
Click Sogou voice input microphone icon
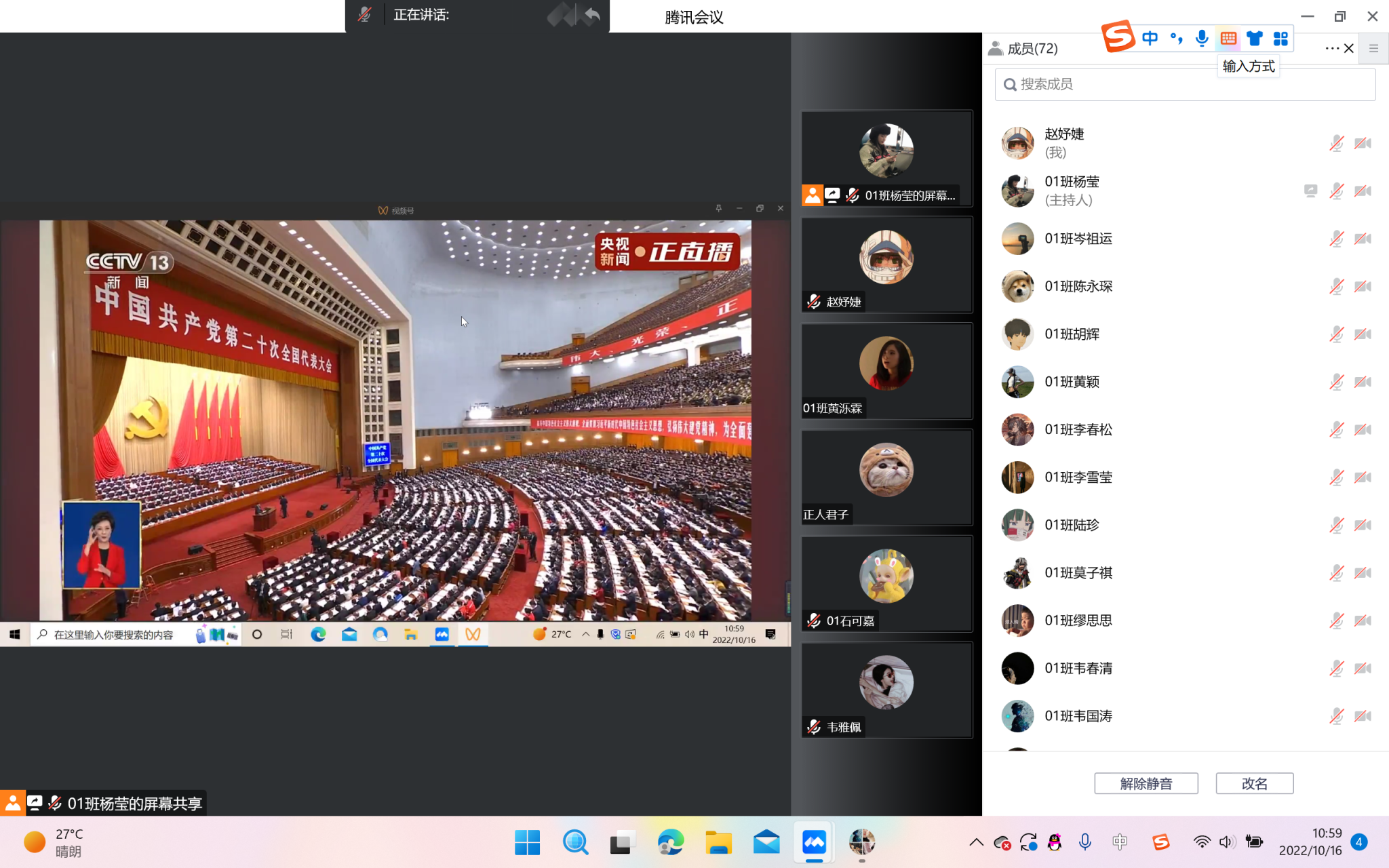(x=1202, y=39)
